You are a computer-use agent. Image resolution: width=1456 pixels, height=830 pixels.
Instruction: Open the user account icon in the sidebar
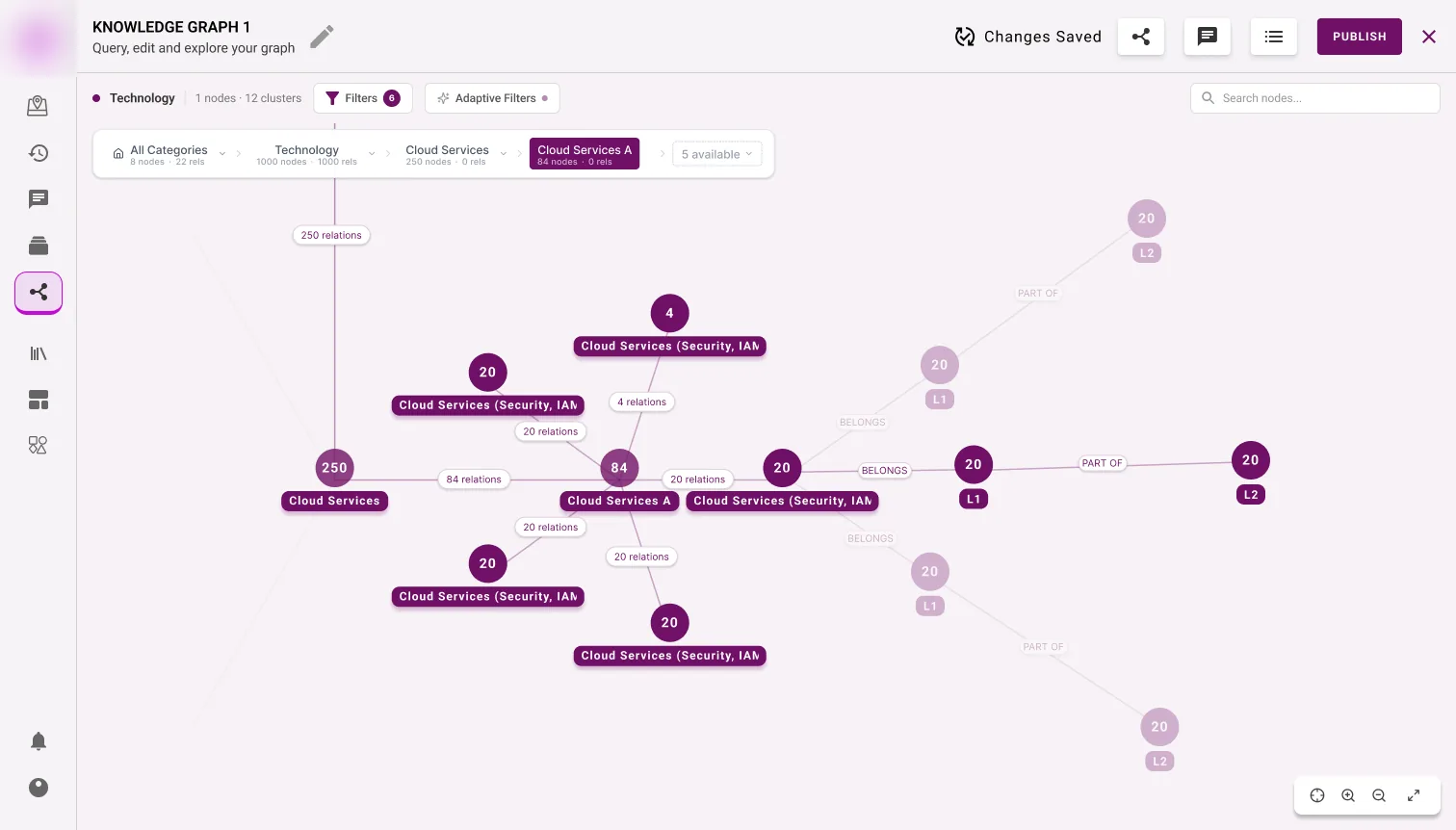coord(38,788)
